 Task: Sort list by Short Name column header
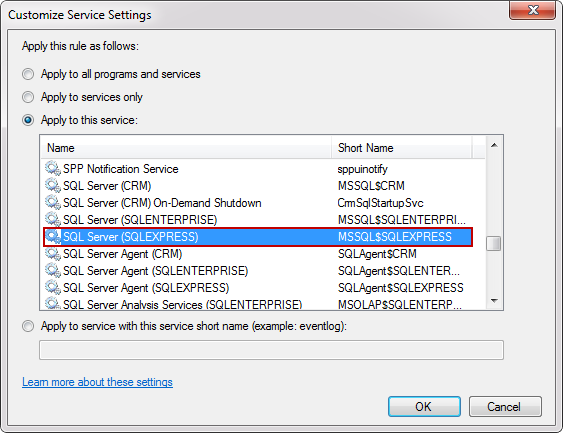401,148
